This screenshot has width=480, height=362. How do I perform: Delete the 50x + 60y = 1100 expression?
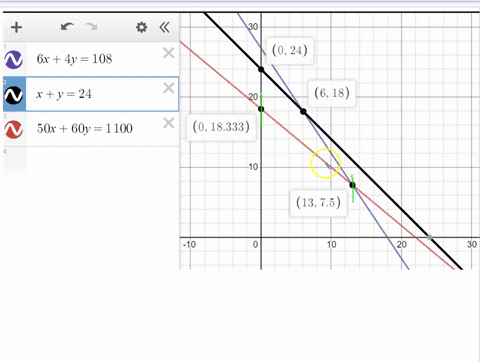(x=169, y=123)
